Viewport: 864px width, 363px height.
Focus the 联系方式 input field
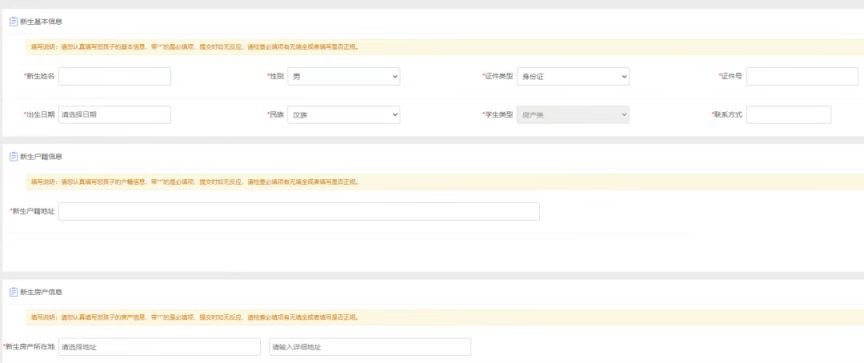789,115
